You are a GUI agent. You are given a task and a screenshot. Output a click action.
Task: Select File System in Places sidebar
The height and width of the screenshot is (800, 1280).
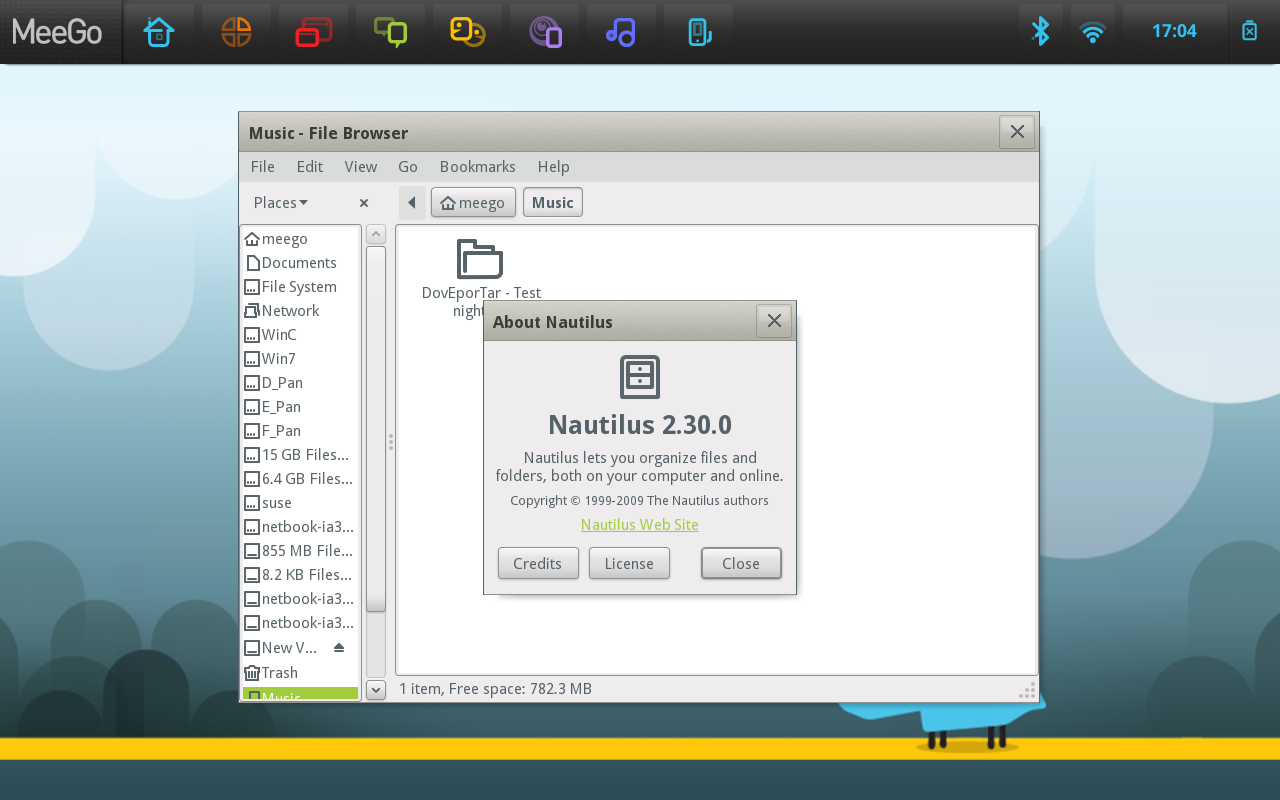coord(300,287)
